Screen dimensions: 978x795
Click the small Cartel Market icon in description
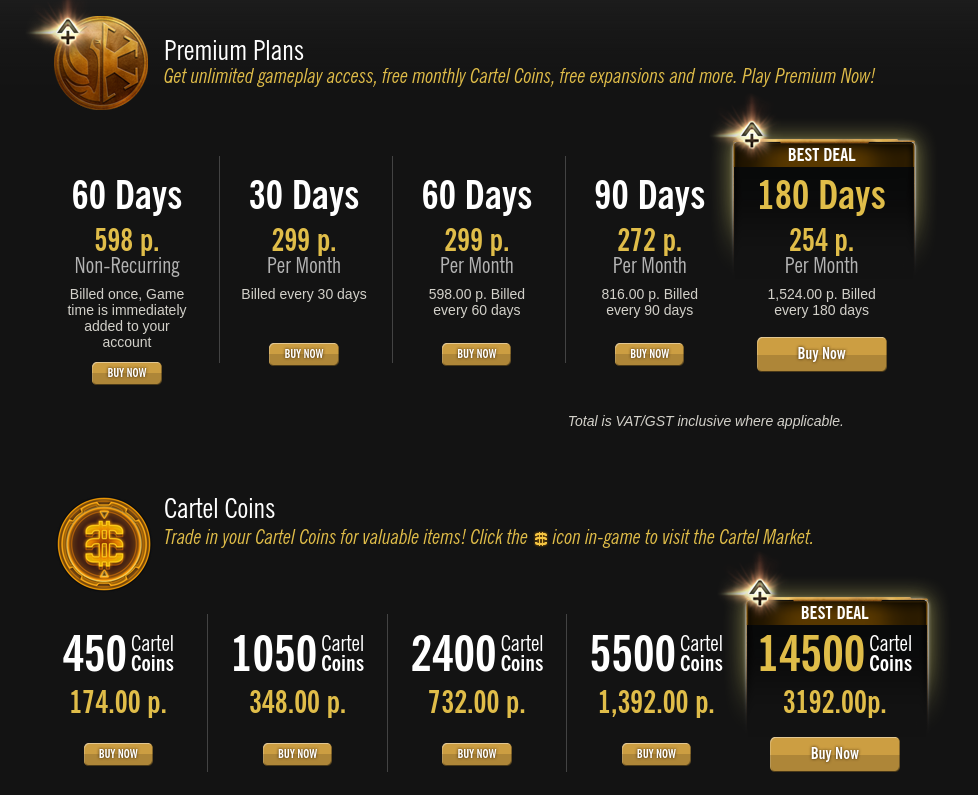click(x=541, y=538)
